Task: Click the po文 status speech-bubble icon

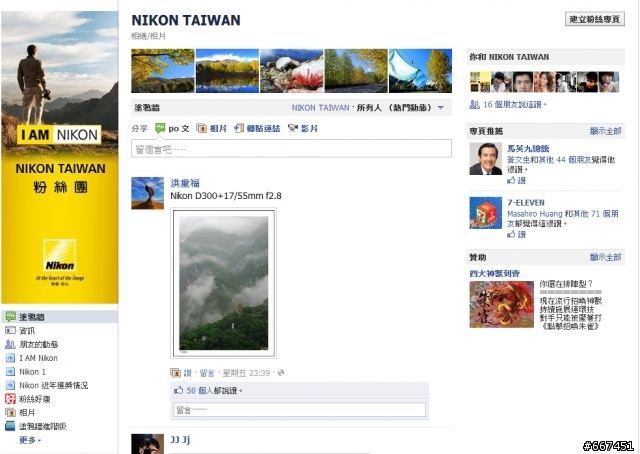Action: click(x=160, y=128)
